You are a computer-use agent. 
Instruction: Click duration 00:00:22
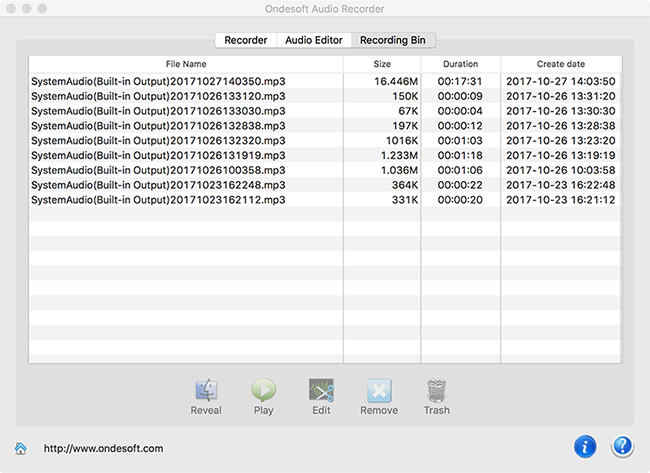460,185
